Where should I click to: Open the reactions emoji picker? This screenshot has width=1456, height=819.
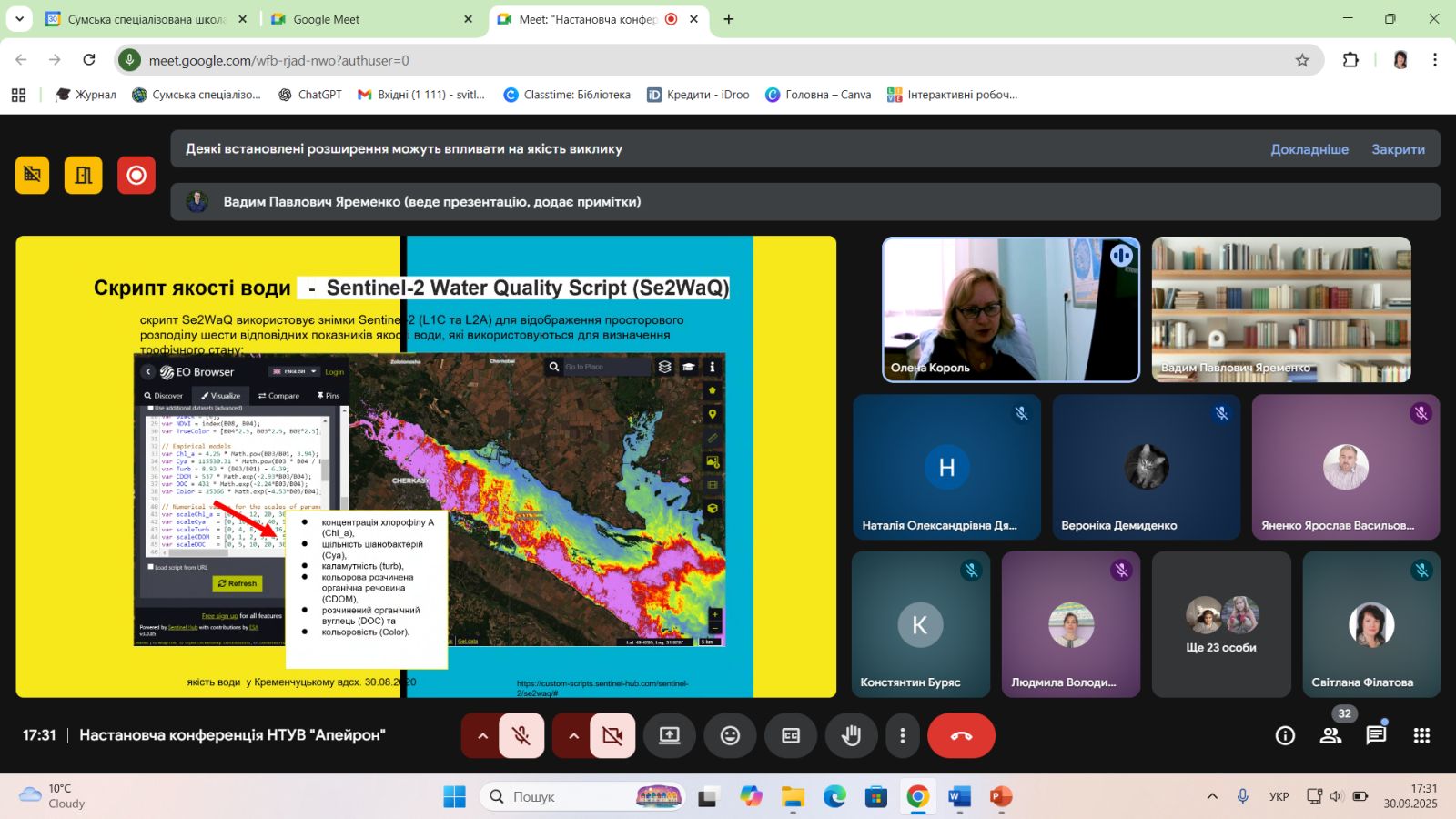730,735
